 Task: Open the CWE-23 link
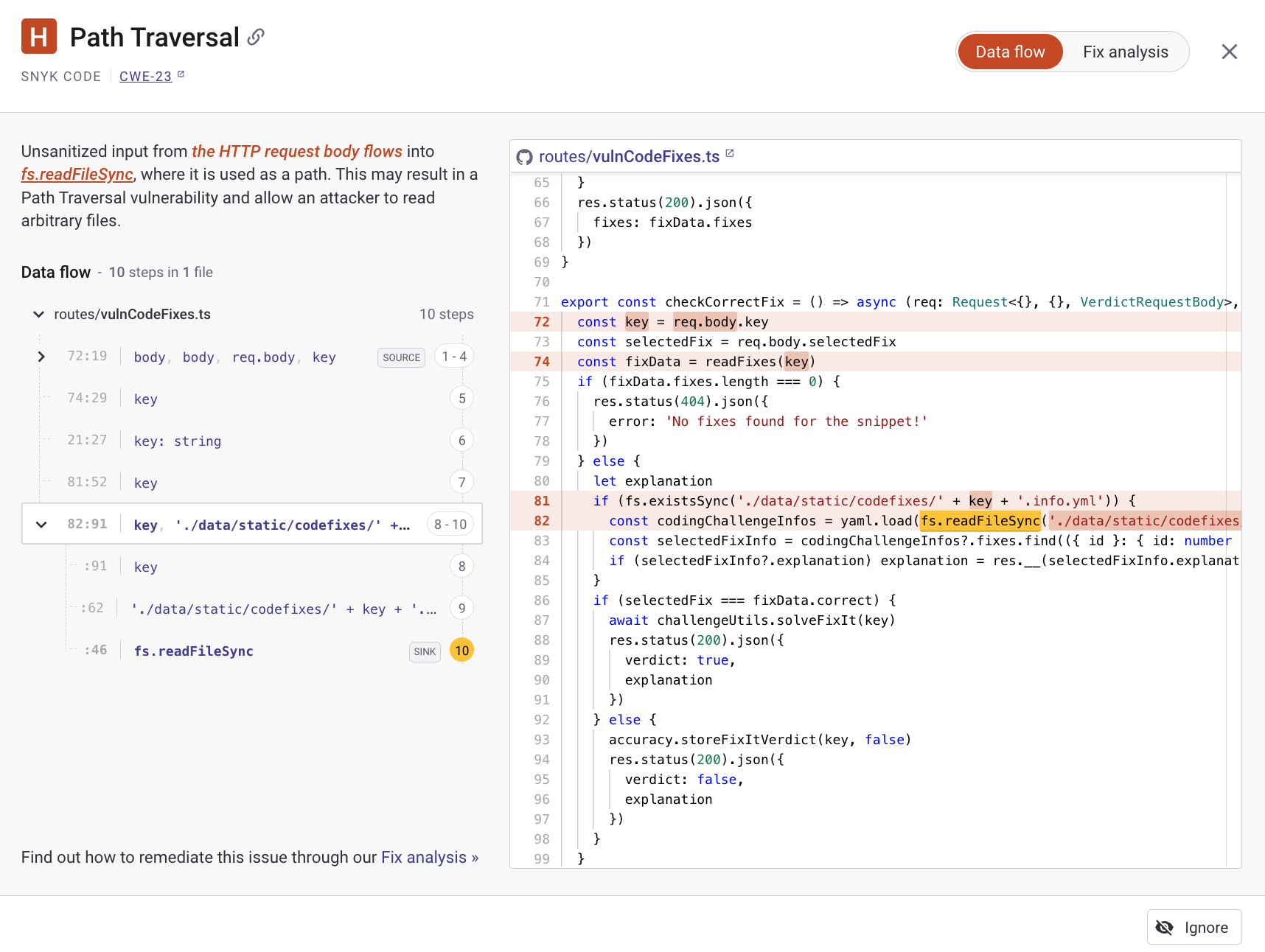coord(144,76)
